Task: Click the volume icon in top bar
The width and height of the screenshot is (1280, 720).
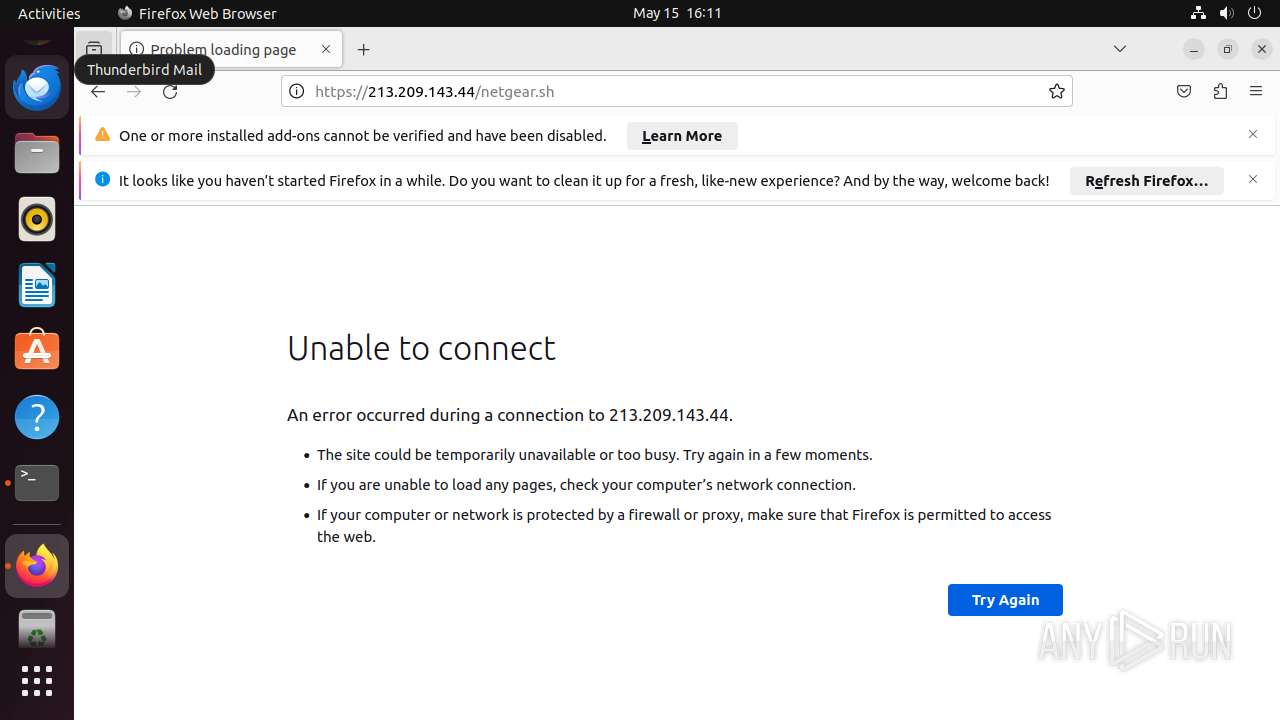Action: pos(1227,13)
